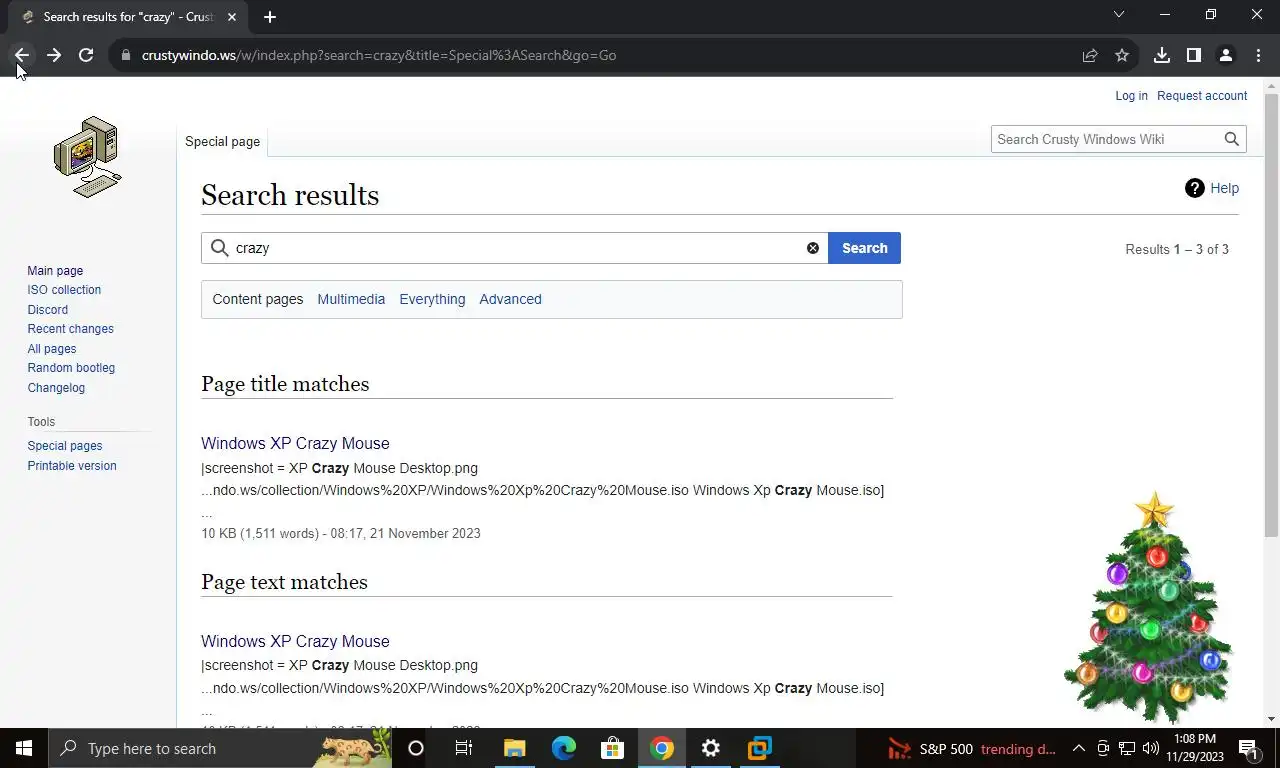Image resolution: width=1280 pixels, height=768 pixels.
Task: Open Chrome downloads icon
Action: tap(1162, 55)
